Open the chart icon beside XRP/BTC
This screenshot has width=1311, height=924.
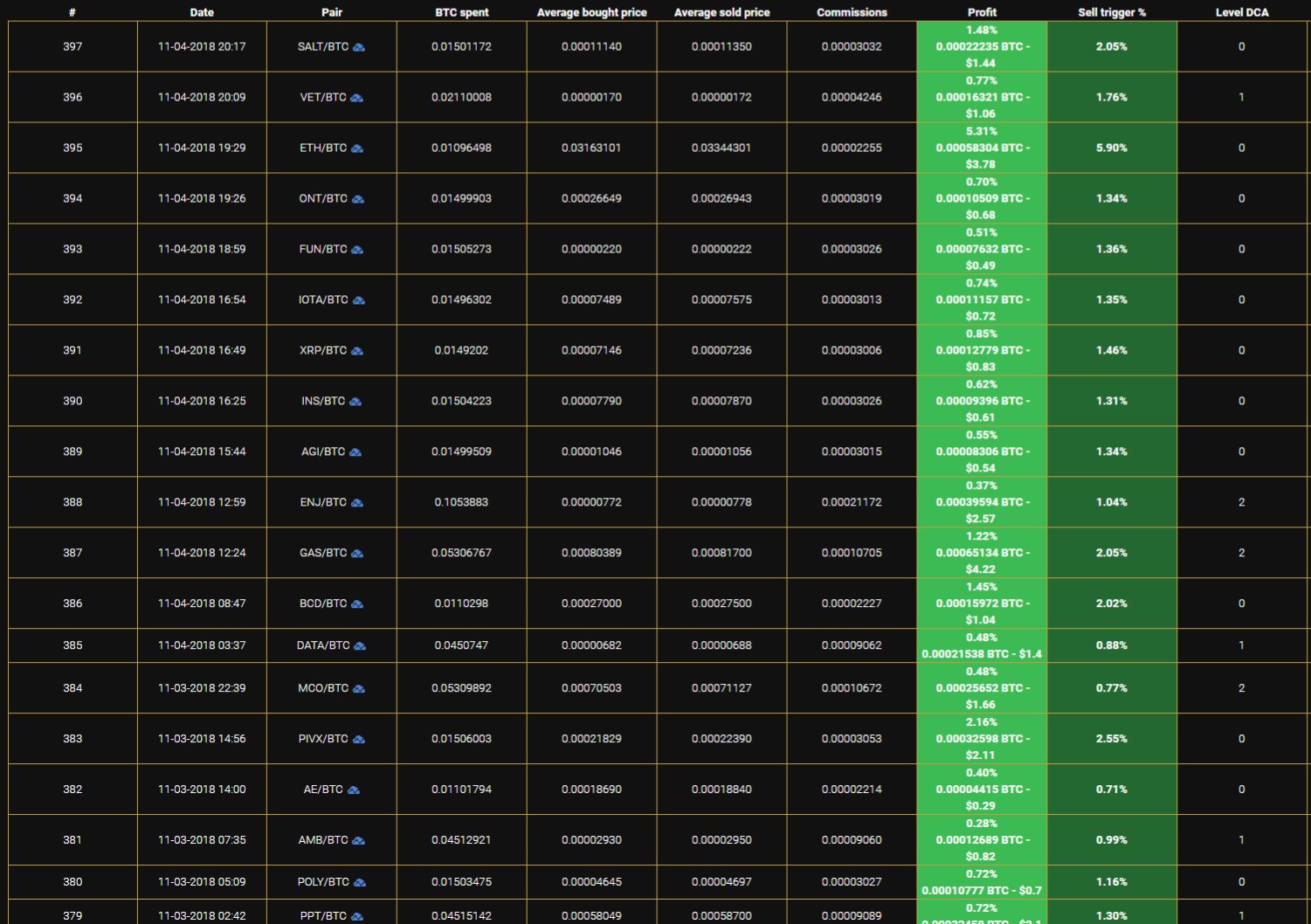(x=357, y=351)
